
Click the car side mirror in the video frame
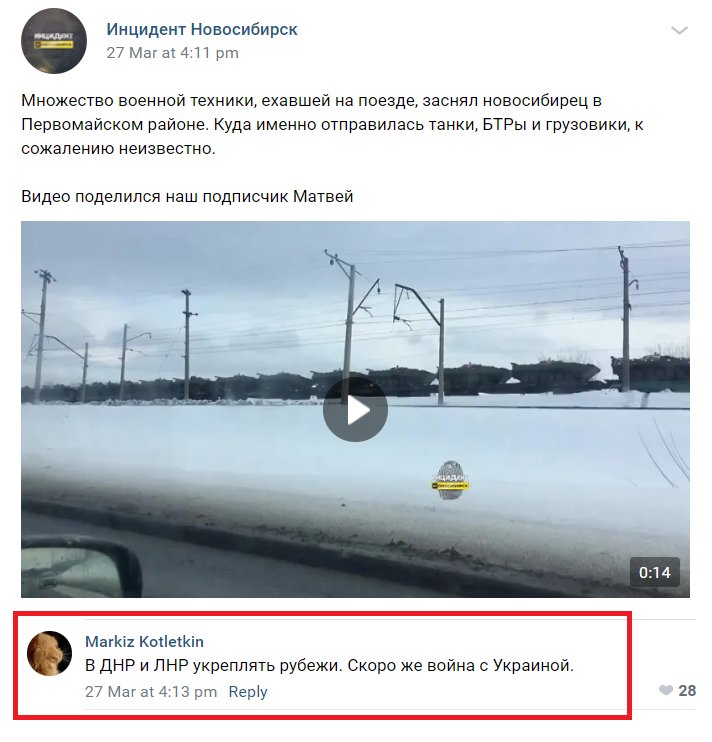tap(80, 567)
